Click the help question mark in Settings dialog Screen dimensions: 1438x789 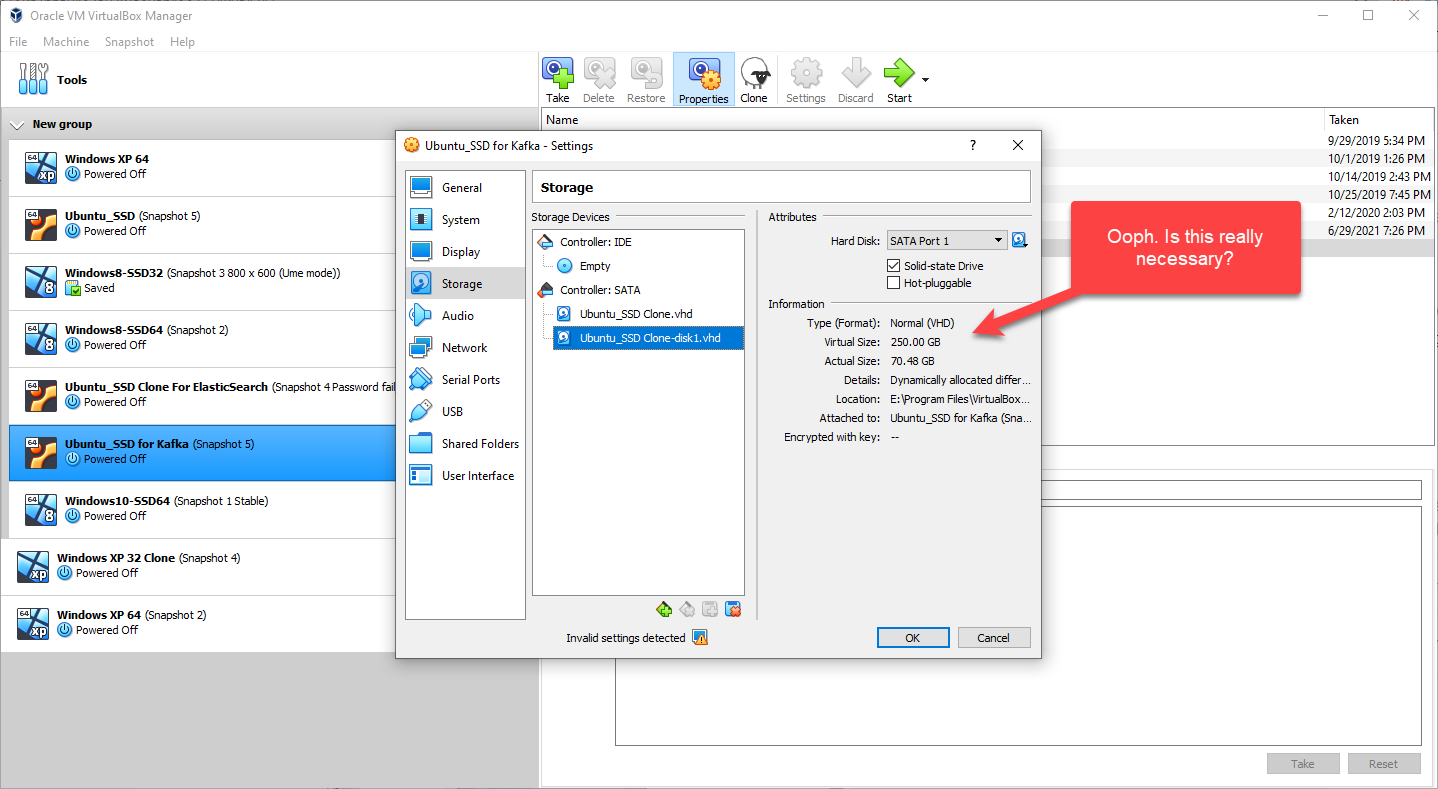tap(973, 145)
